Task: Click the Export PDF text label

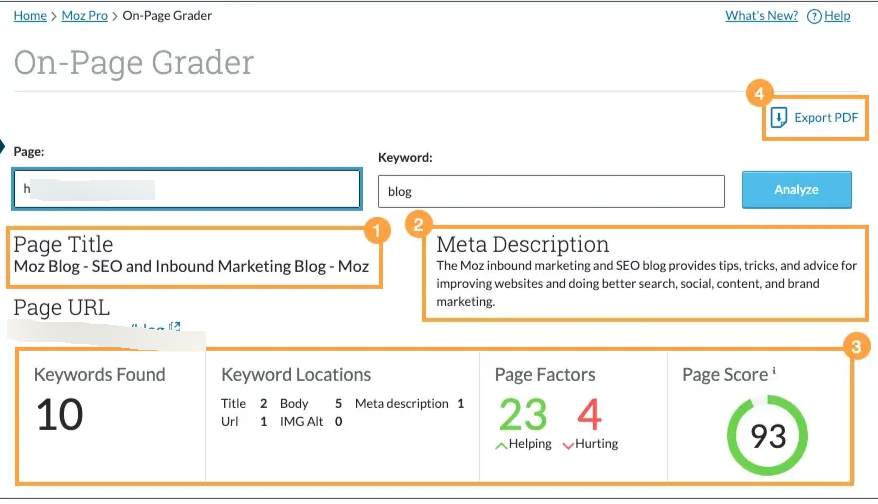Action: click(x=826, y=118)
